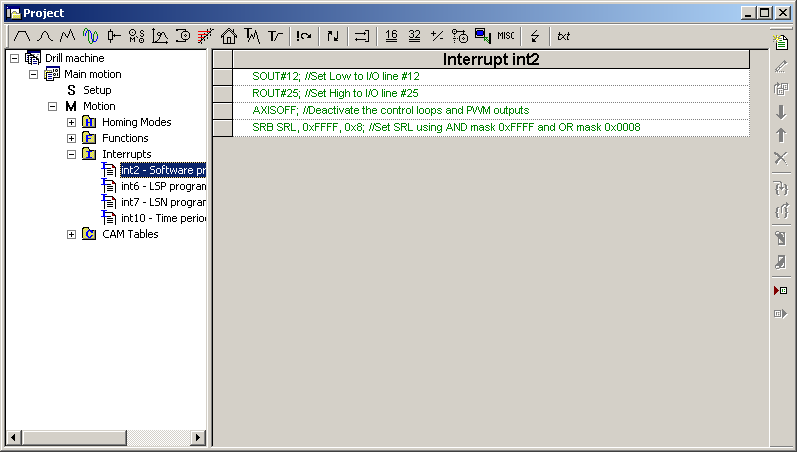Open the int10 - Time period item
The image size is (797, 452).
(162, 218)
